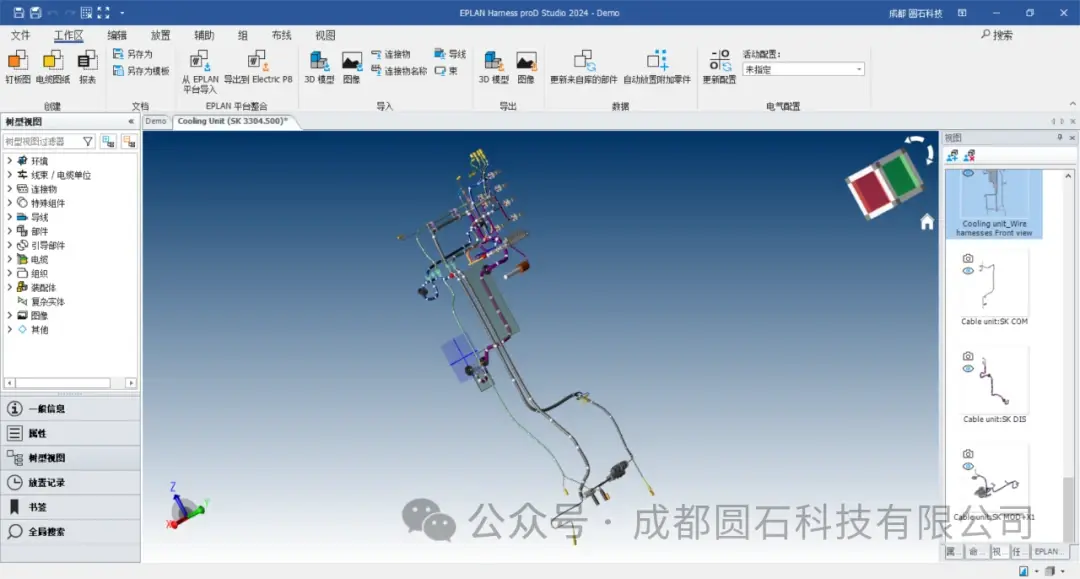The height and width of the screenshot is (579, 1080).
Task: Switch to the 放置 ribbon tab
Action: coord(160,35)
